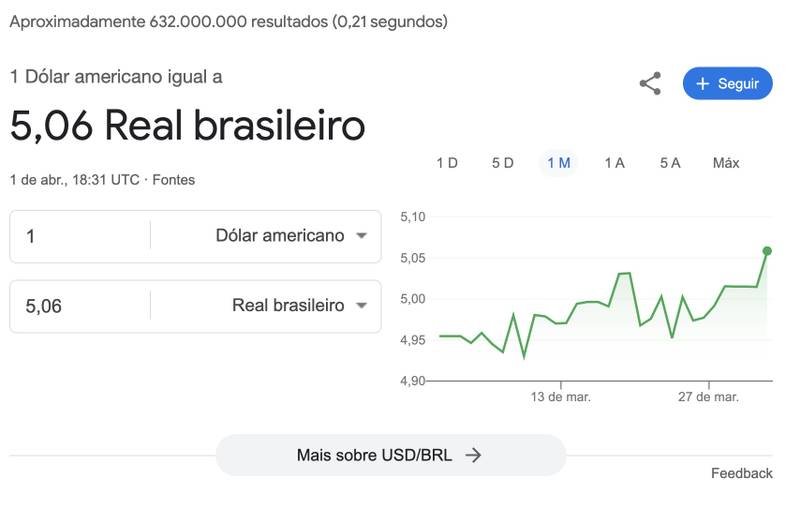The width and height of the screenshot is (800, 508).
Task: Select the 5 D time range
Action: [x=502, y=163]
